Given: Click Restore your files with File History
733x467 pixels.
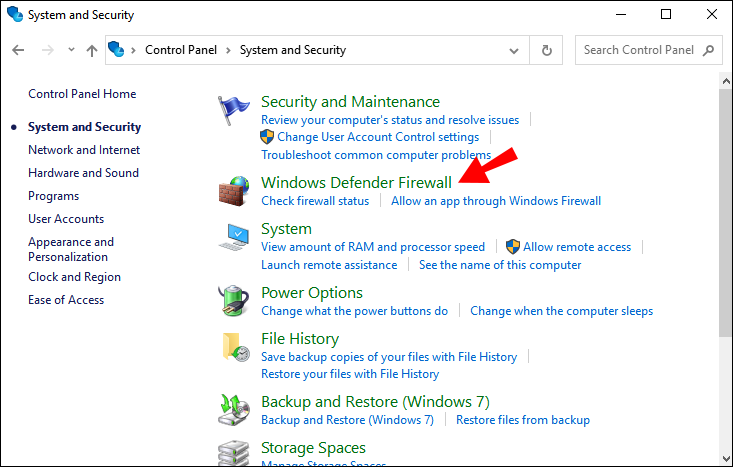Looking at the screenshot, I should tap(350, 374).
